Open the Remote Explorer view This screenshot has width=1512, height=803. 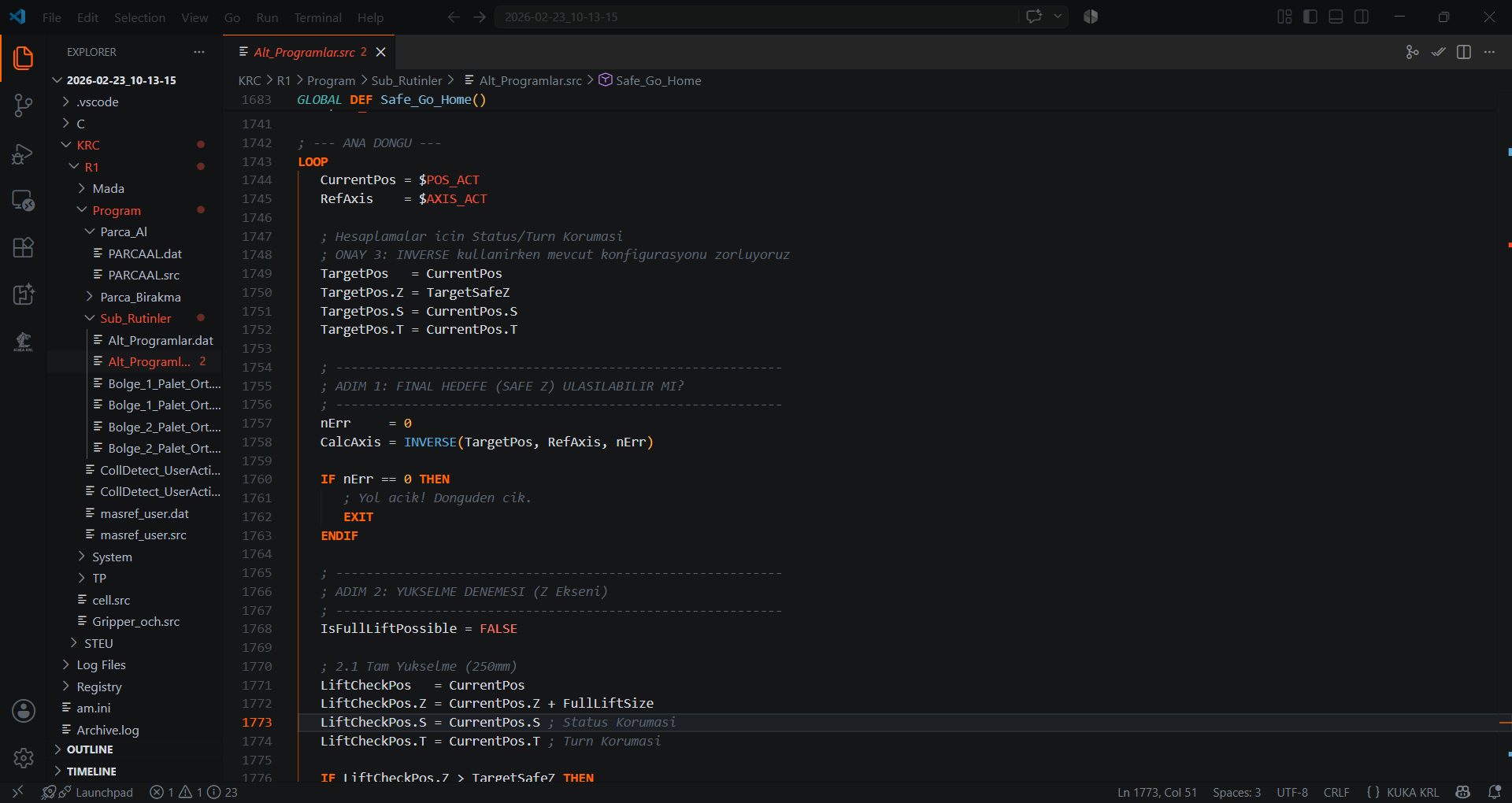(x=24, y=201)
